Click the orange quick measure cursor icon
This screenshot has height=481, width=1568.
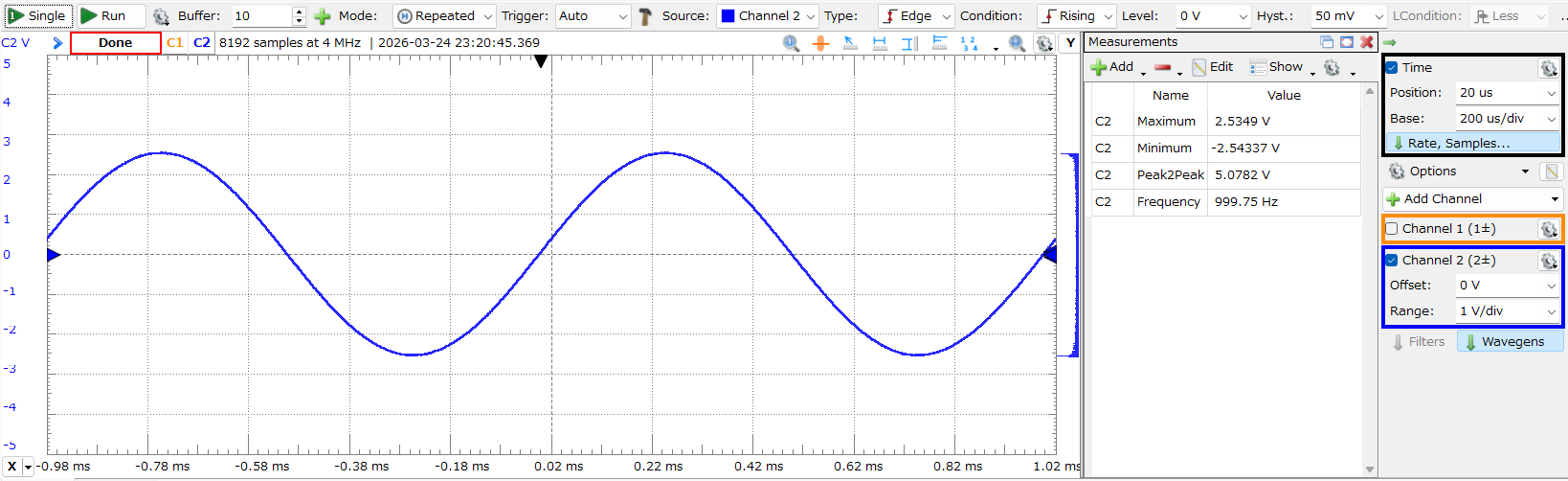(820, 43)
